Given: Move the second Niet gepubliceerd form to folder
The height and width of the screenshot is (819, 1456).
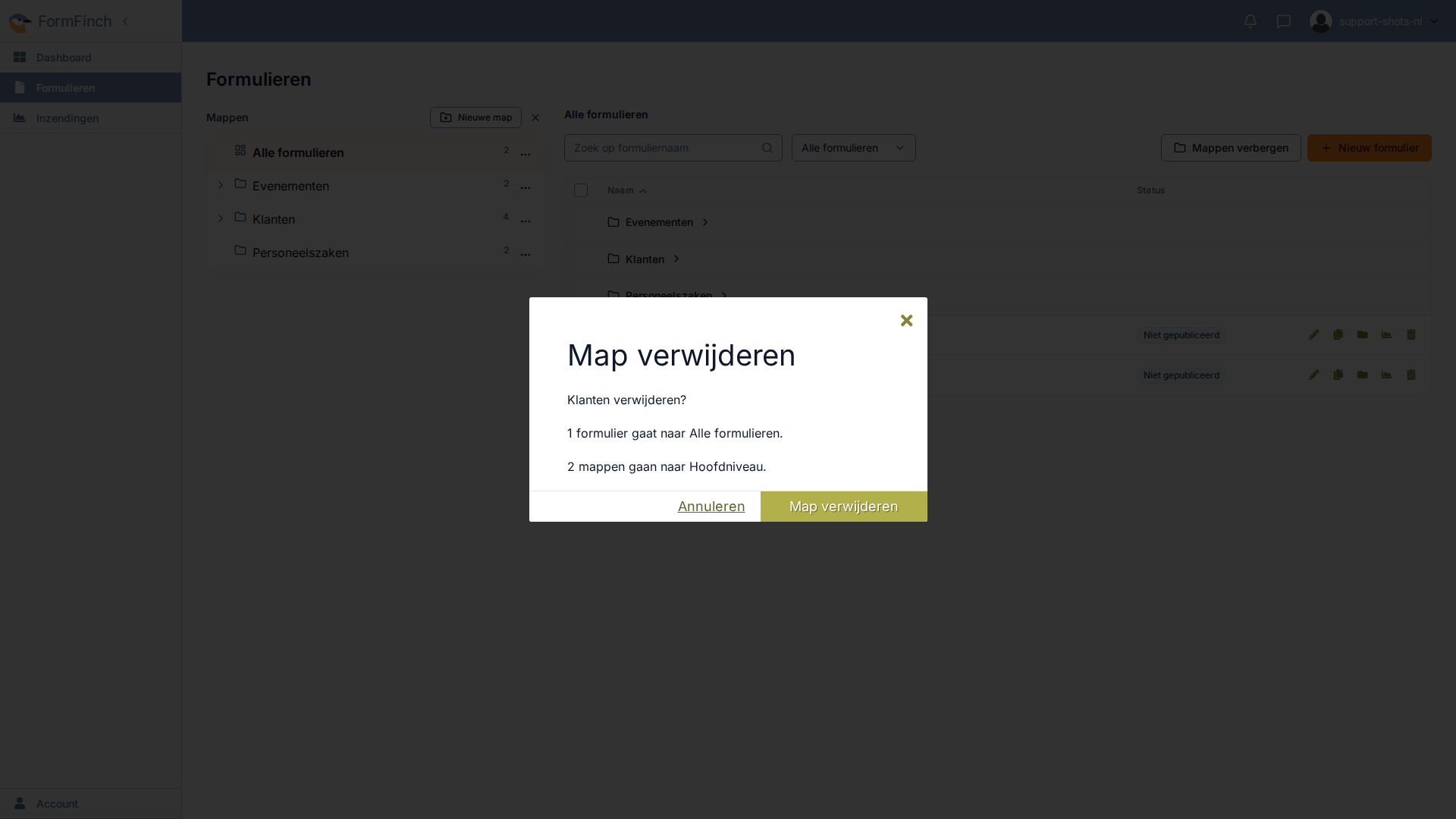Looking at the screenshot, I should [1363, 375].
